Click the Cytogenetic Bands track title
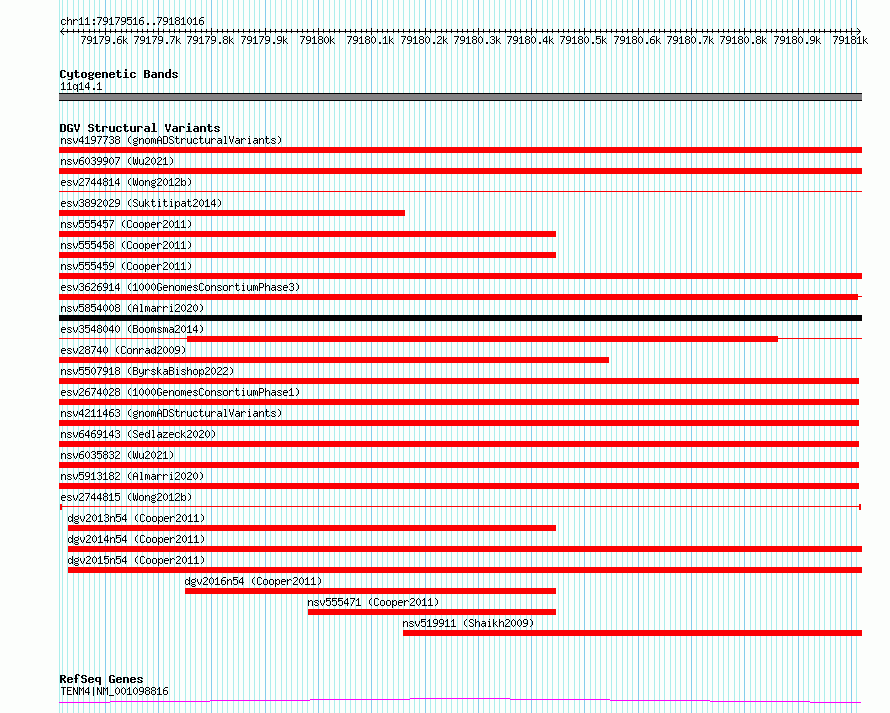Screen dimensions: 890x713 119,74
